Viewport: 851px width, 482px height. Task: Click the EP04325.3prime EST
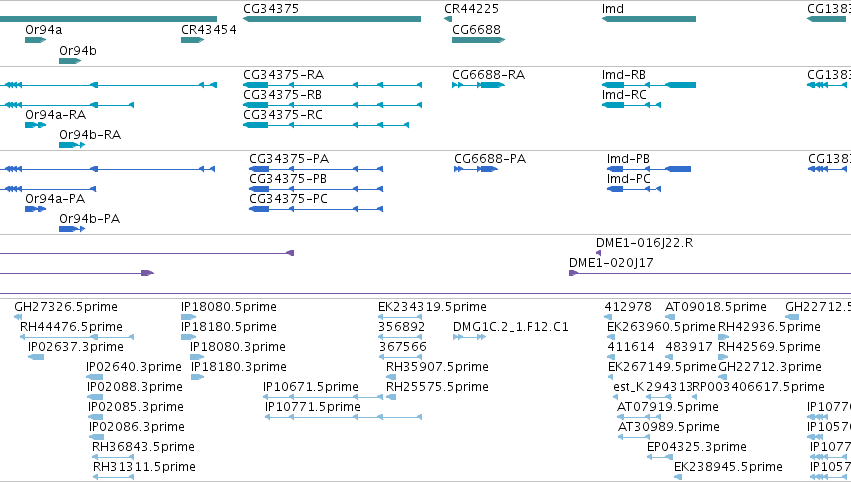[660, 458]
